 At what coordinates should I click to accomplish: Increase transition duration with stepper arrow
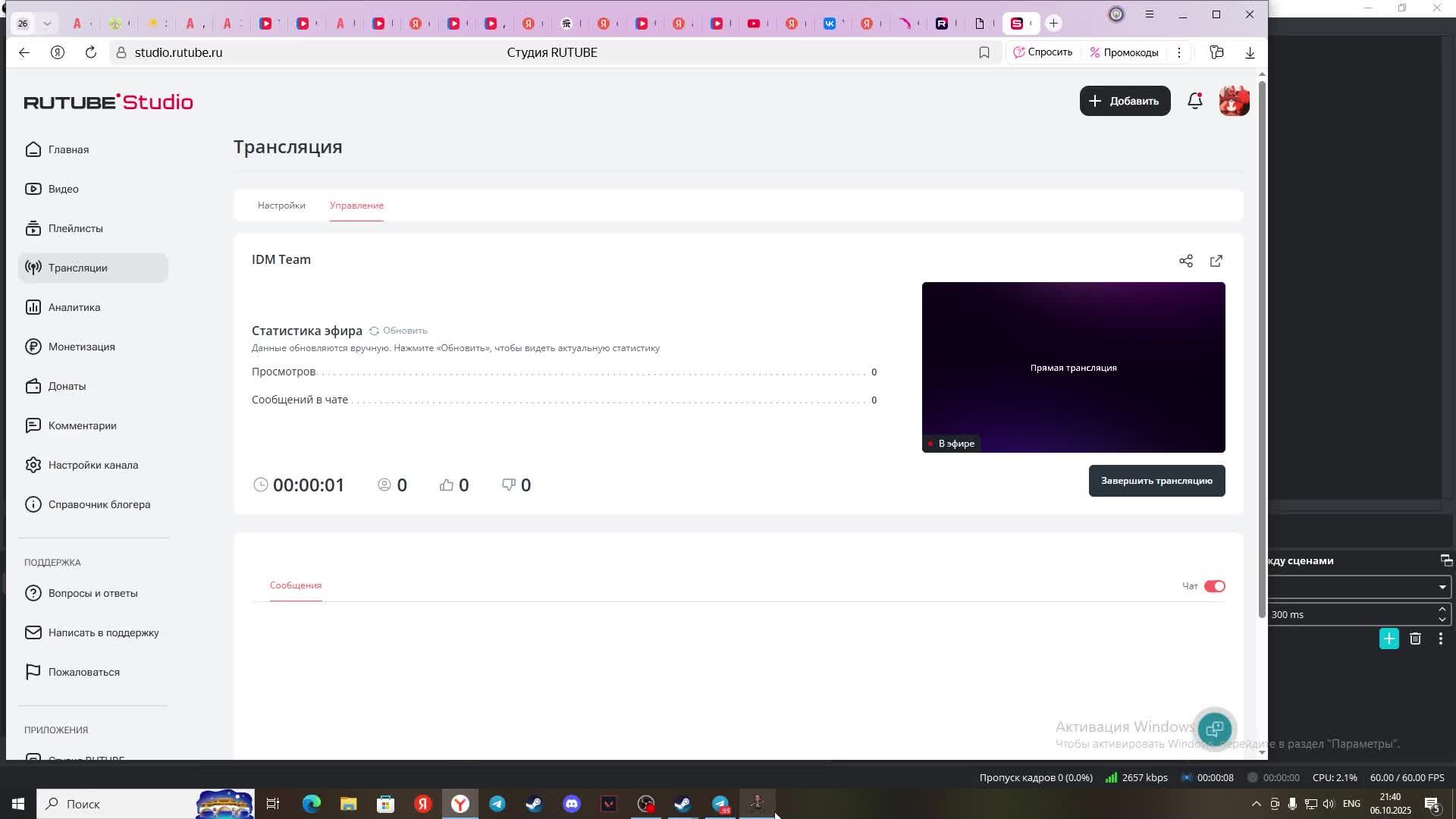point(1442,609)
